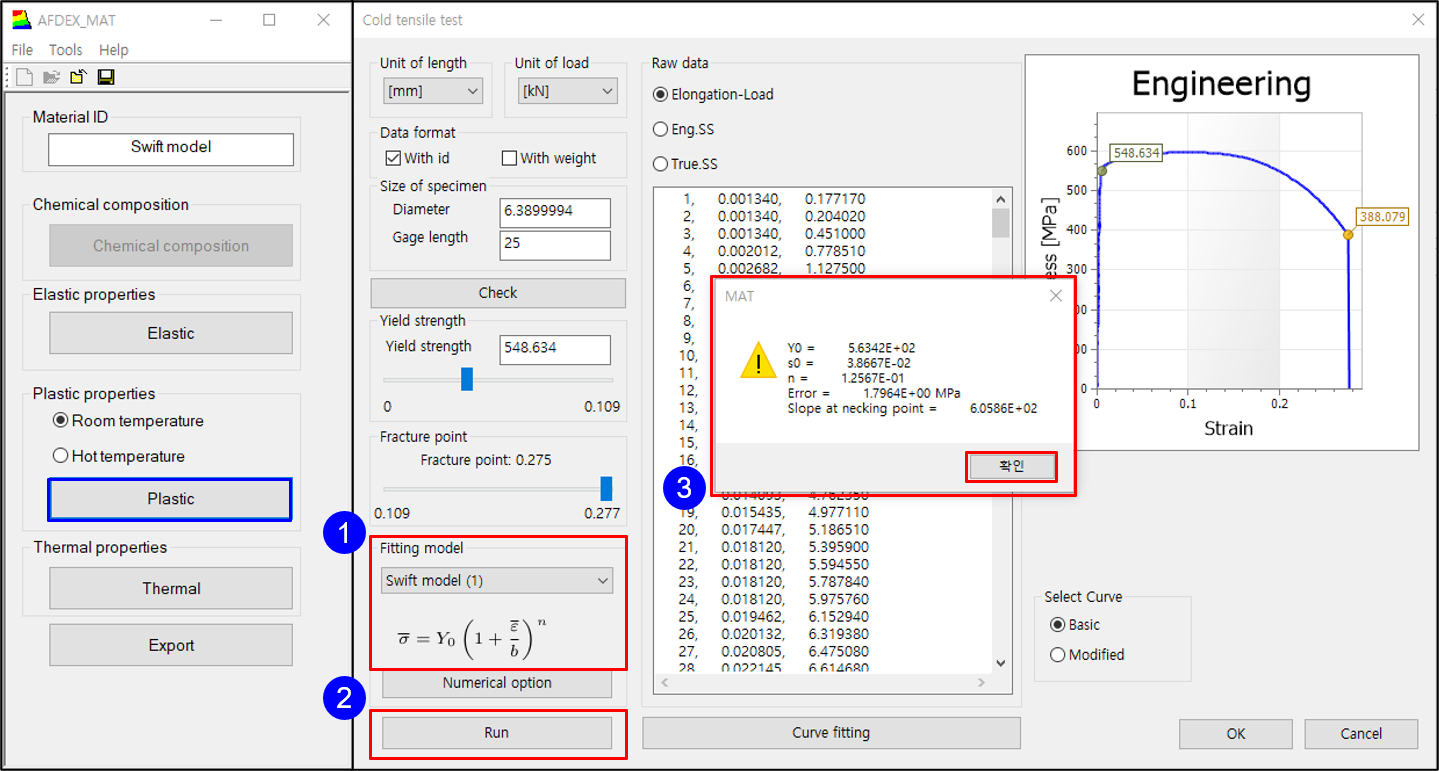The height and width of the screenshot is (771, 1439).
Task: Click the Check button
Action: [498, 293]
